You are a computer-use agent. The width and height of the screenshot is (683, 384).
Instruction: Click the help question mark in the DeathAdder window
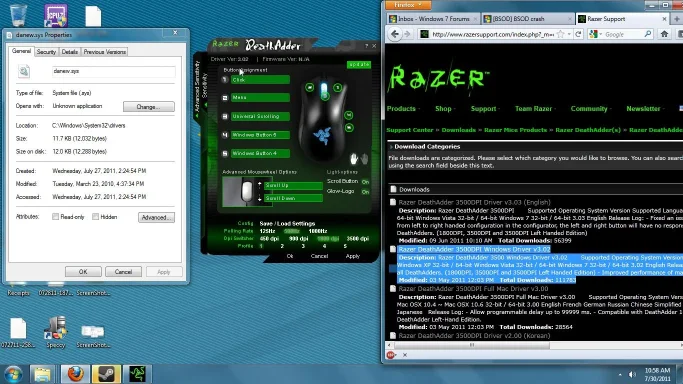pos(366,46)
